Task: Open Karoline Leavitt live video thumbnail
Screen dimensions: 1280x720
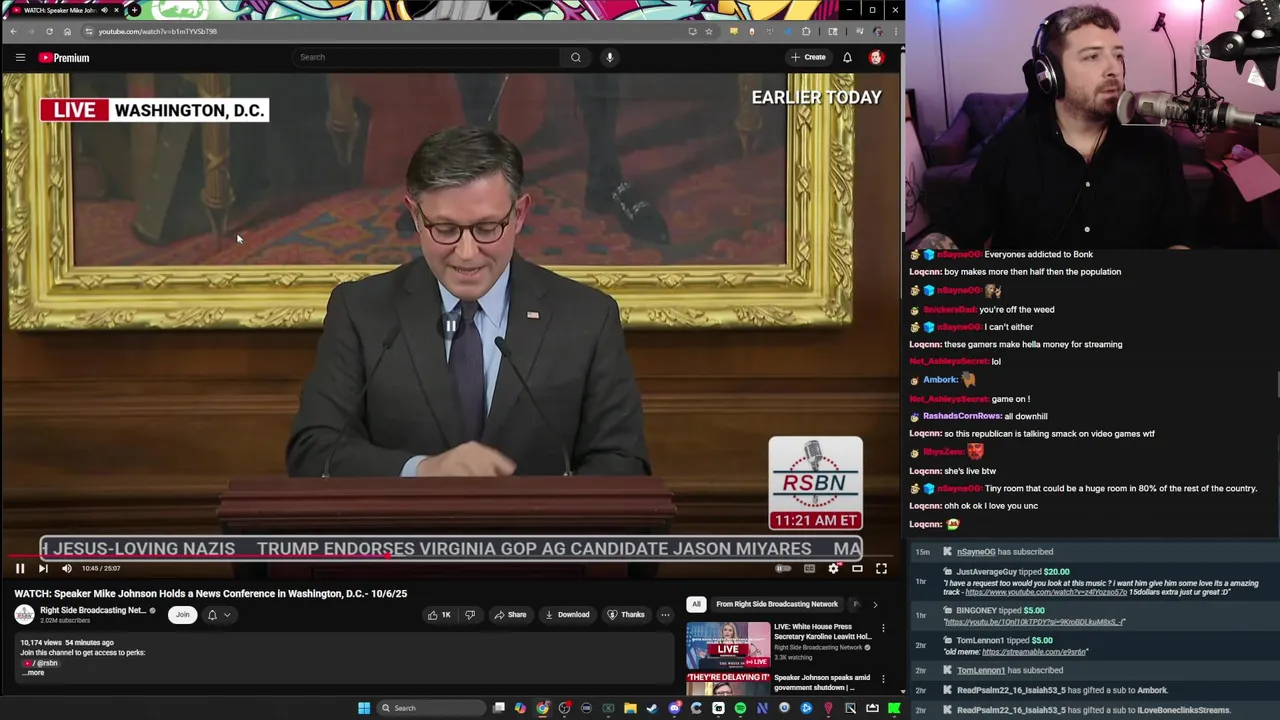Action: (728, 645)
